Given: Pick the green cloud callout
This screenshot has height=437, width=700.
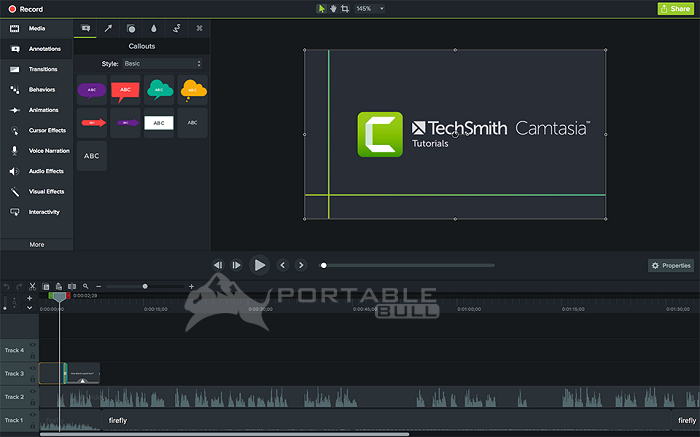Looking at the screenshot, I should [159, 90].
